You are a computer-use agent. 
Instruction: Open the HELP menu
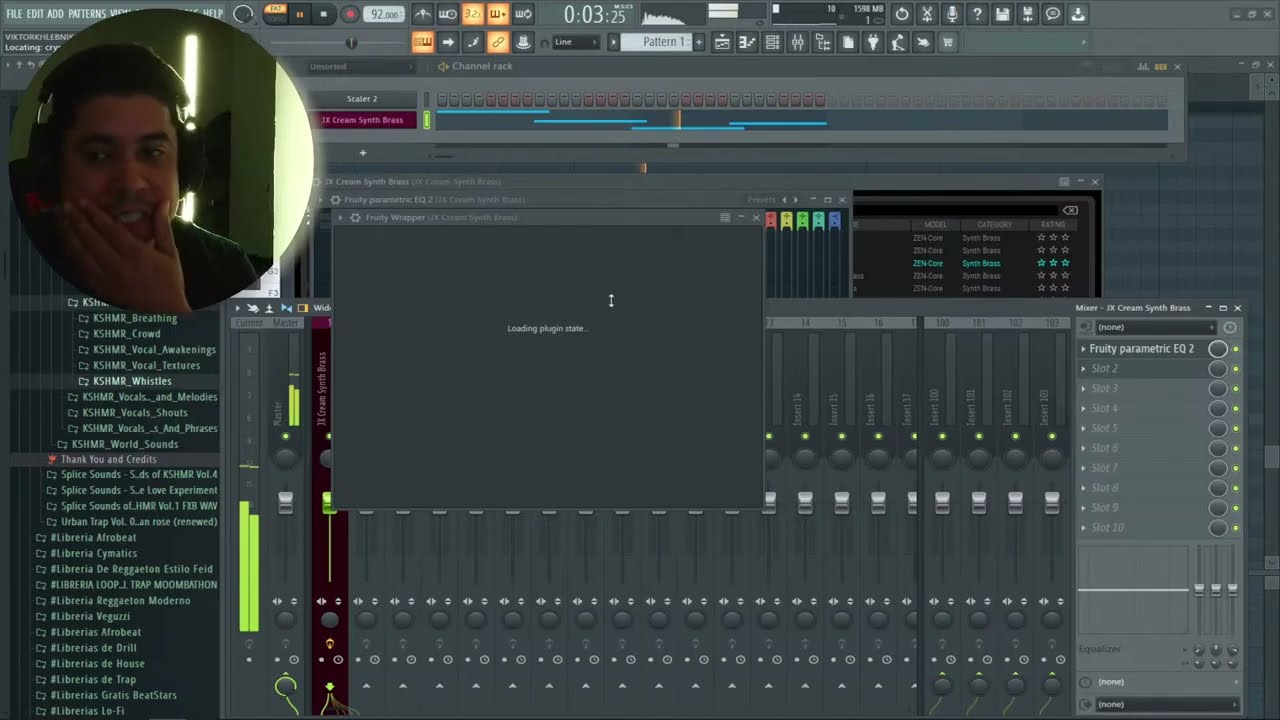click(213, 14)
